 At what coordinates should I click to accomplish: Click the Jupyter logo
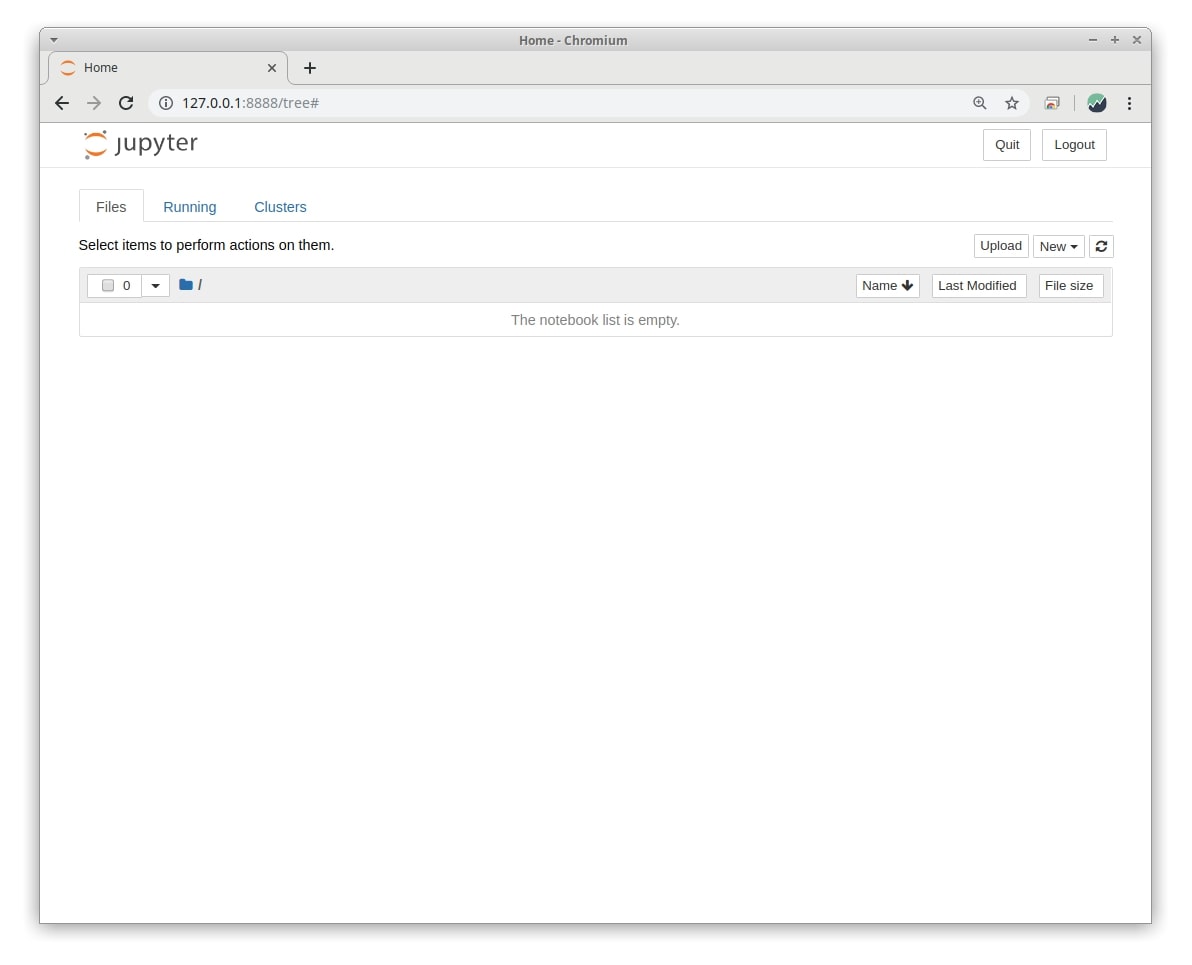click(141, 144)
